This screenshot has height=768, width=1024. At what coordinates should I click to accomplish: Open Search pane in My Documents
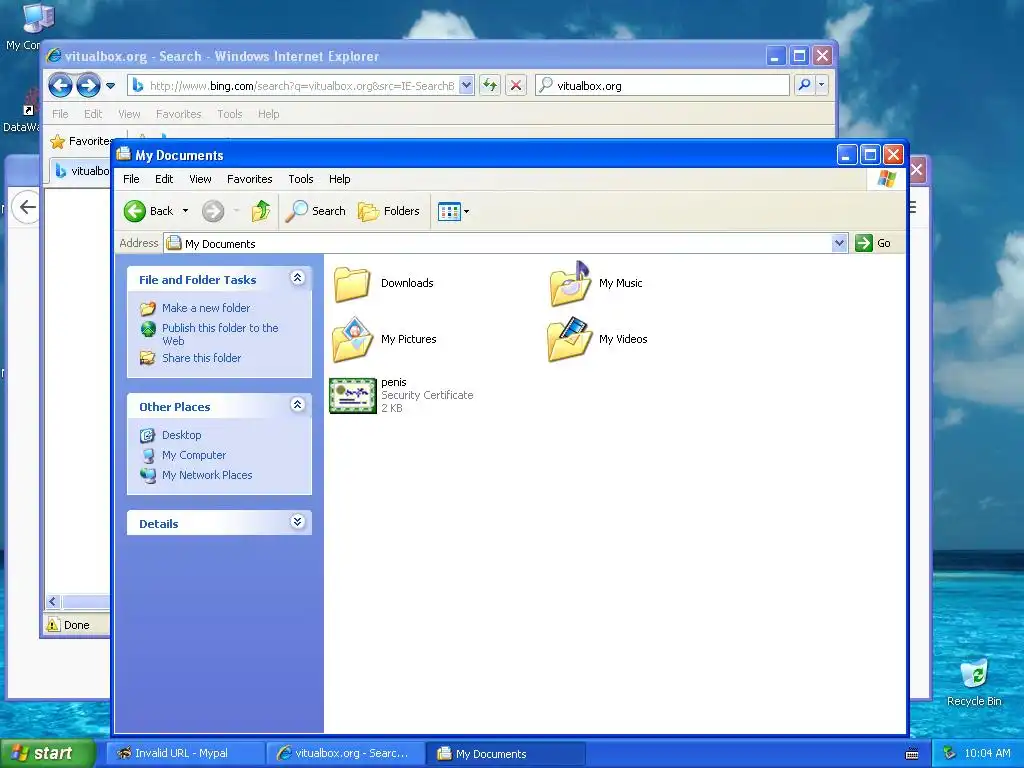[x=315, y=211]
